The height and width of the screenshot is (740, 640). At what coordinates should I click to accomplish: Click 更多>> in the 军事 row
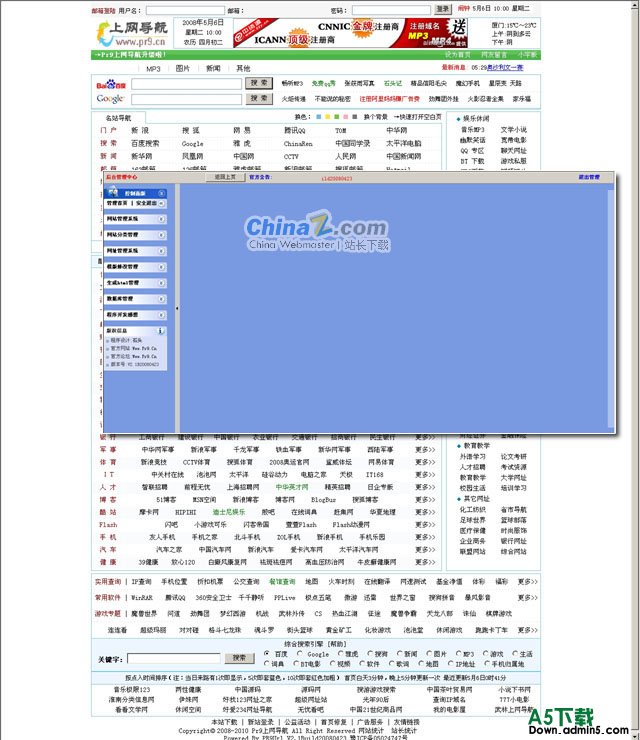point(425,450)
